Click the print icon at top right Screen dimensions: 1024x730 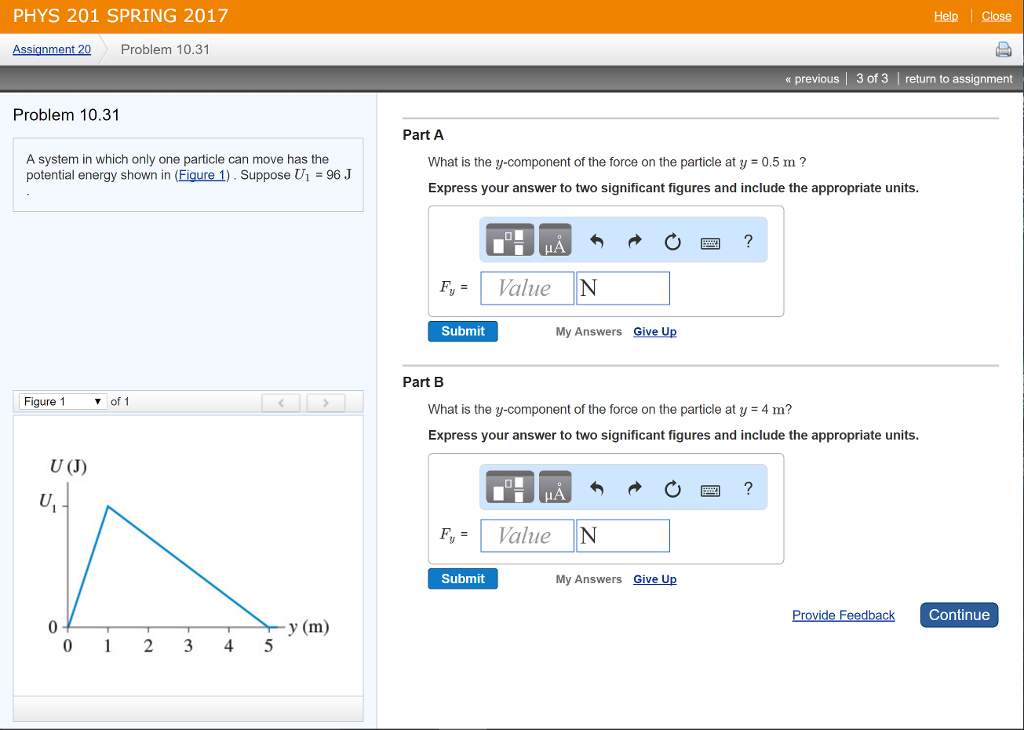point(1003,47)
